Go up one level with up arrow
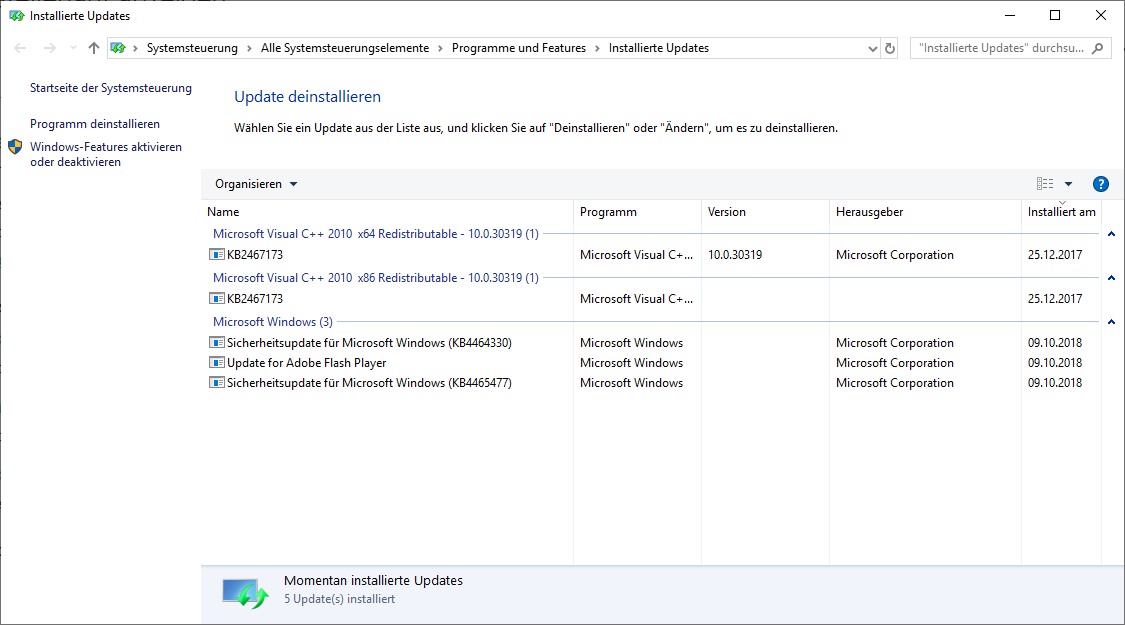 tap(94, 48)
